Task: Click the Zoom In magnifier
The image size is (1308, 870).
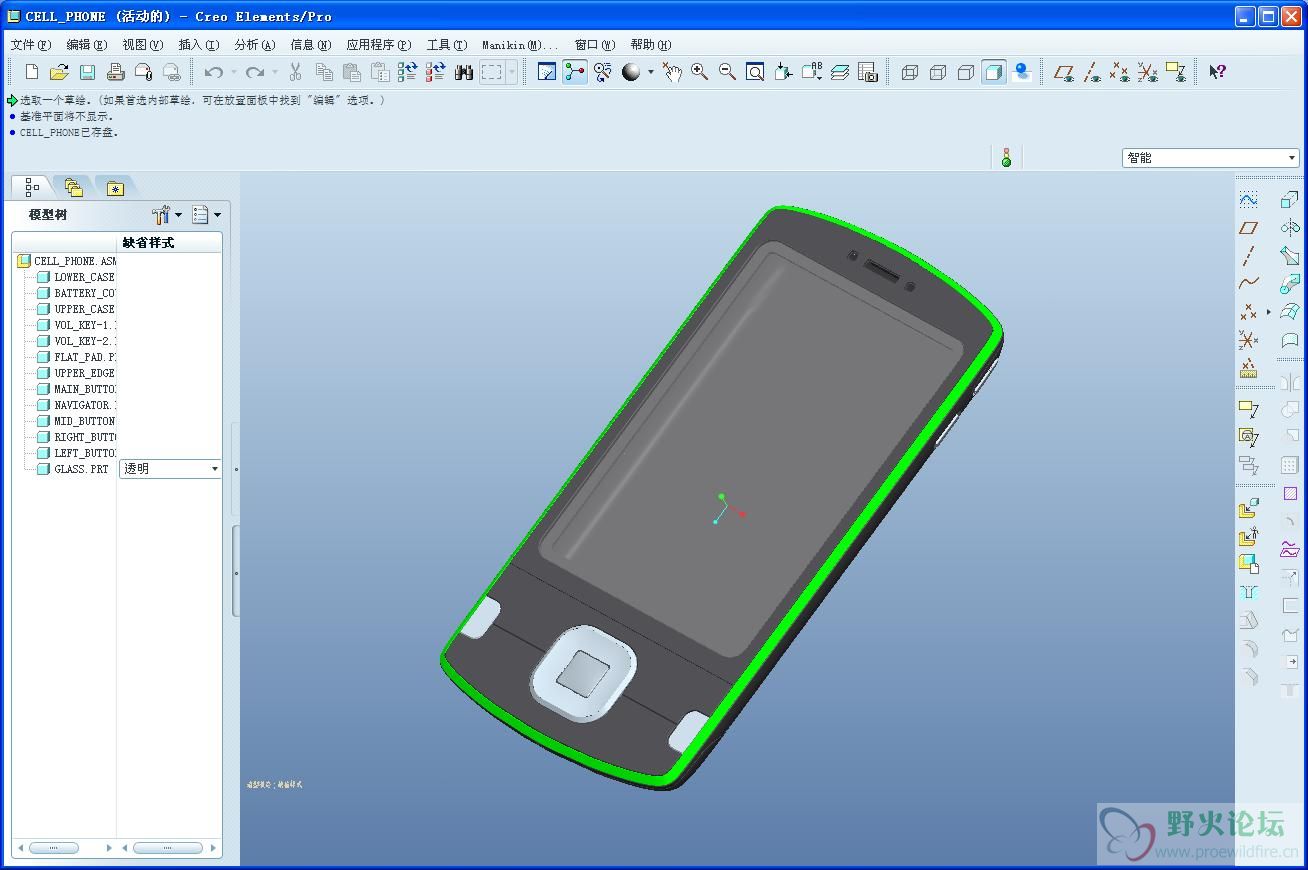Action: tap(699, 72)
